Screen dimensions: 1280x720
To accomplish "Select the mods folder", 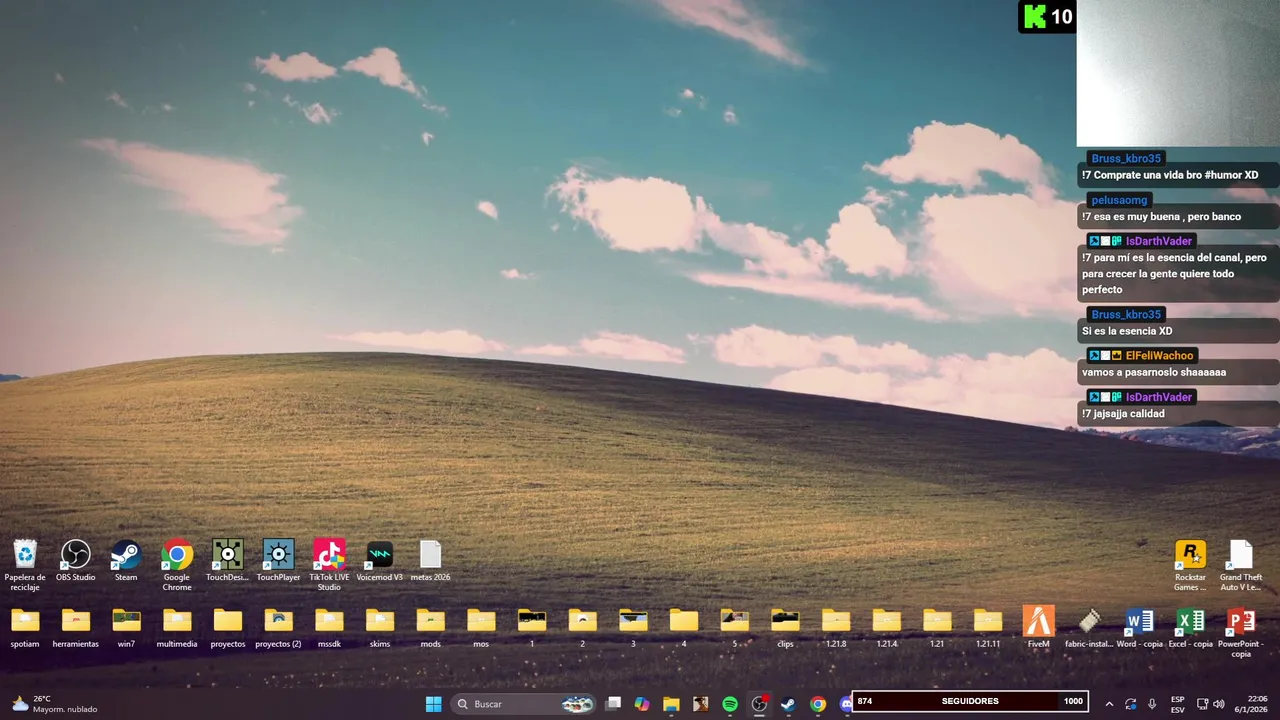I will click(431, 628).
